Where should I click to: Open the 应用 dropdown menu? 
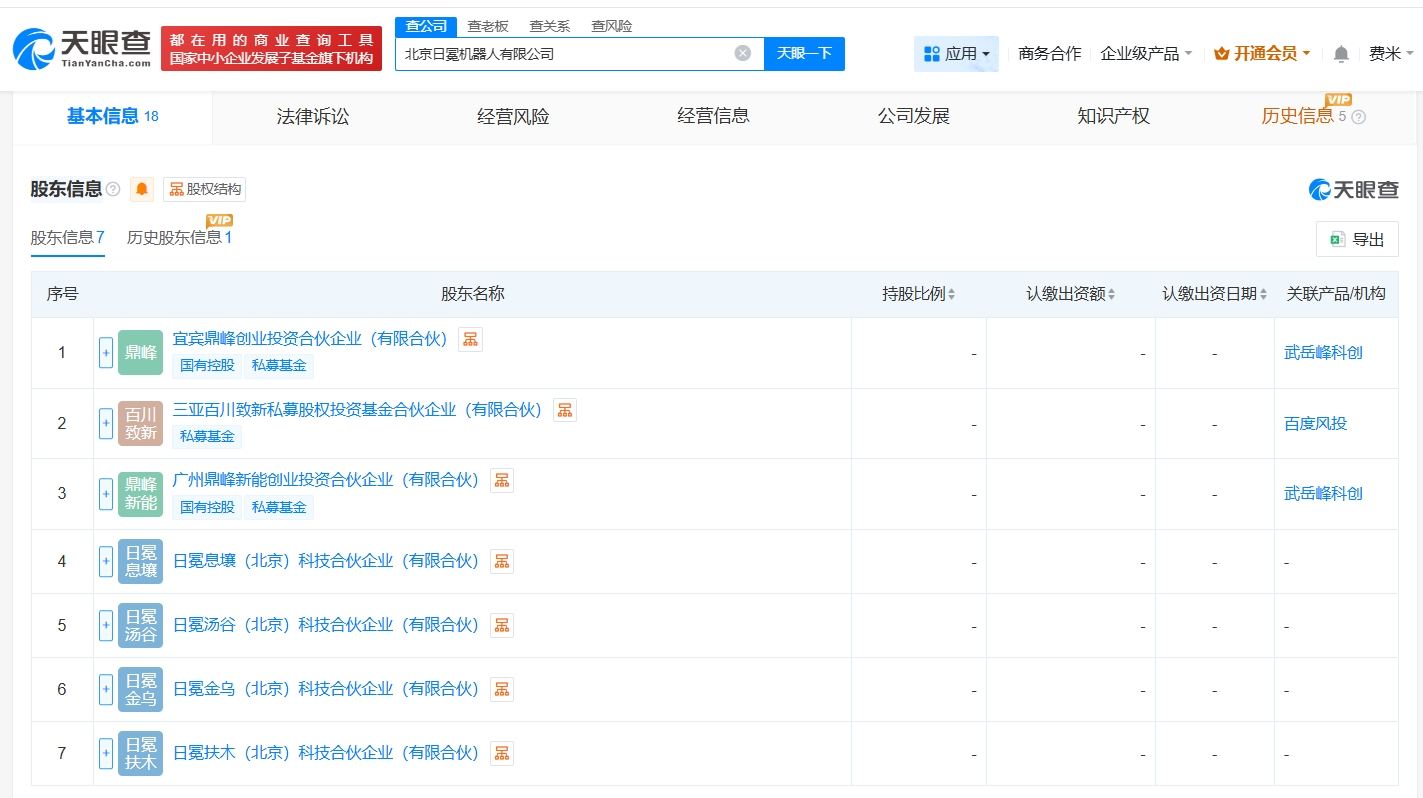956,54
